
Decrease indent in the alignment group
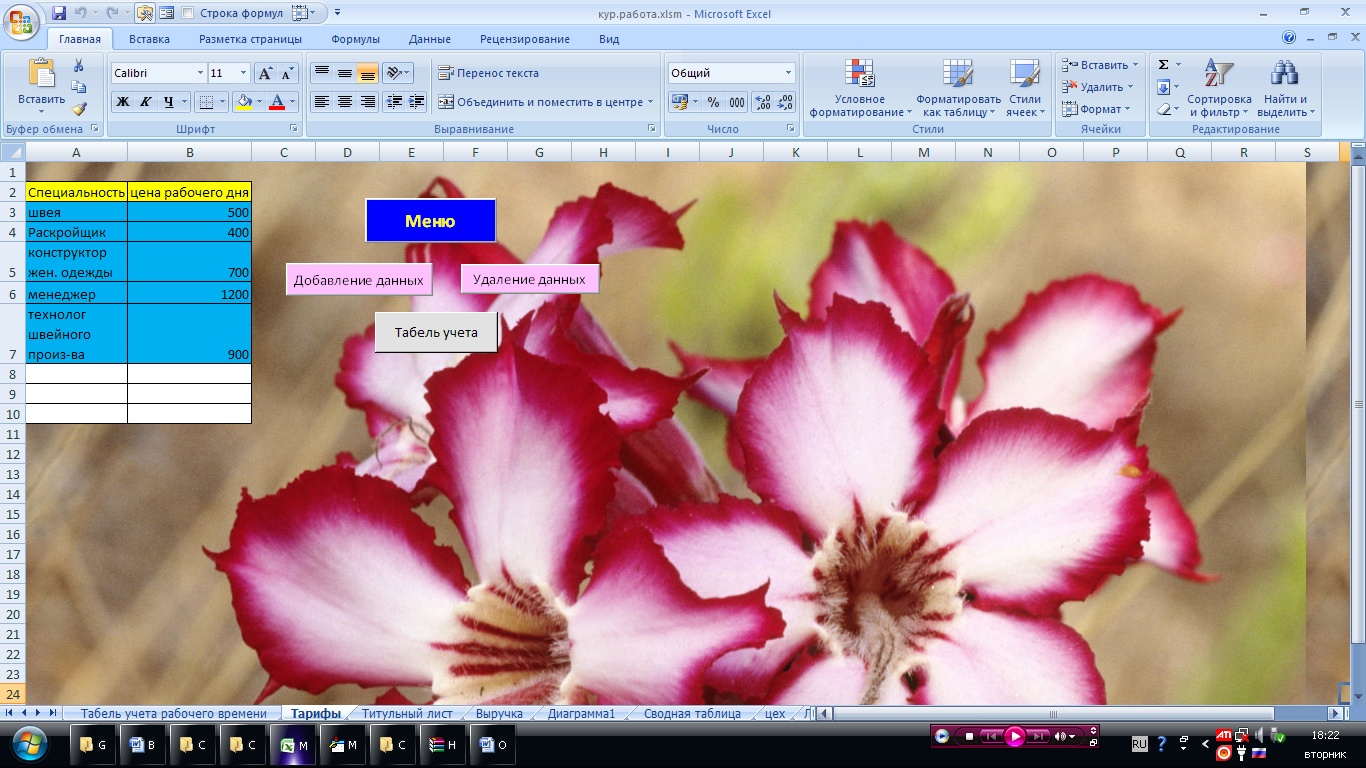(x=394, y=102)
